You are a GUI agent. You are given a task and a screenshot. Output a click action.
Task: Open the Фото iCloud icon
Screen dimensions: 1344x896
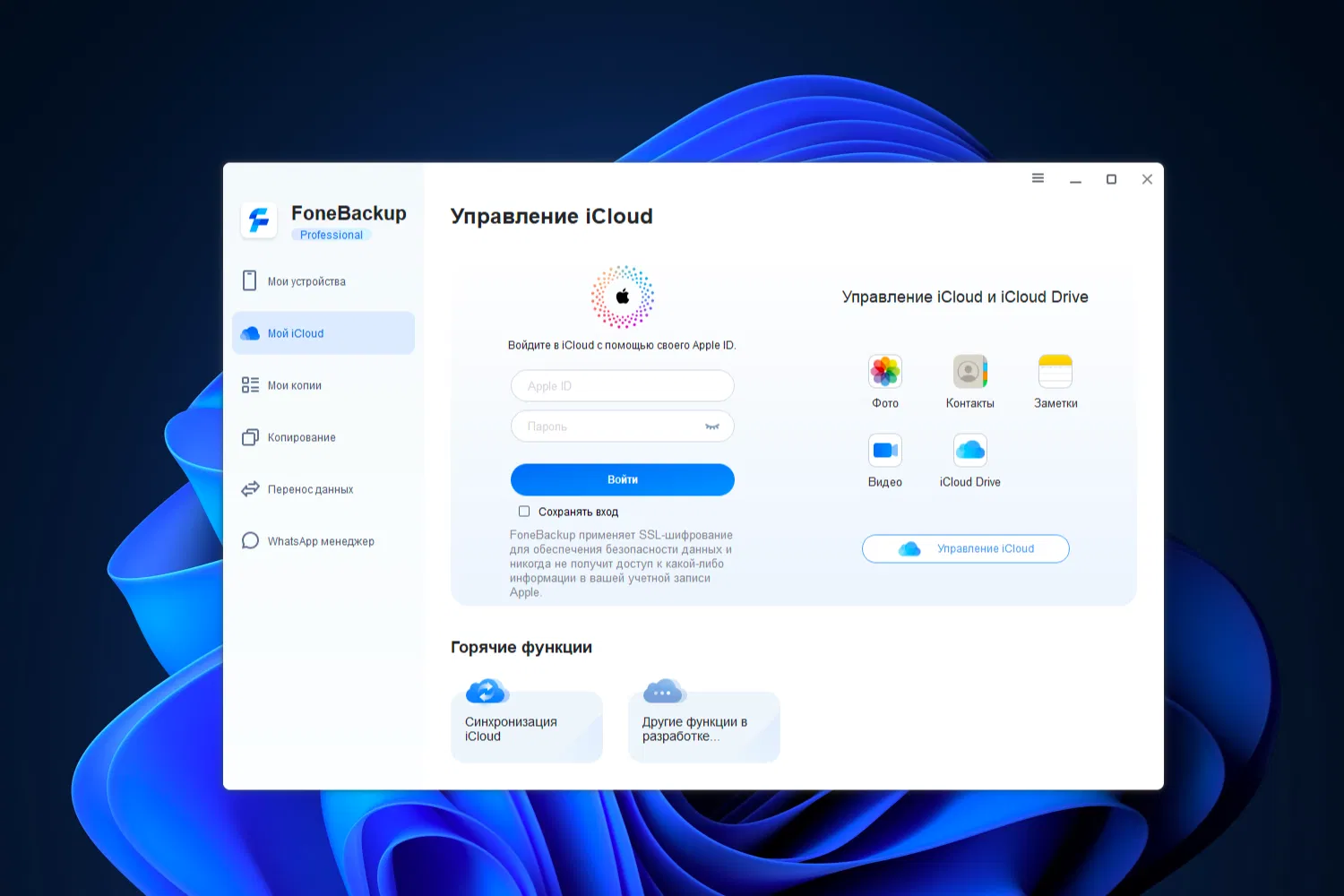coord(885,371)
